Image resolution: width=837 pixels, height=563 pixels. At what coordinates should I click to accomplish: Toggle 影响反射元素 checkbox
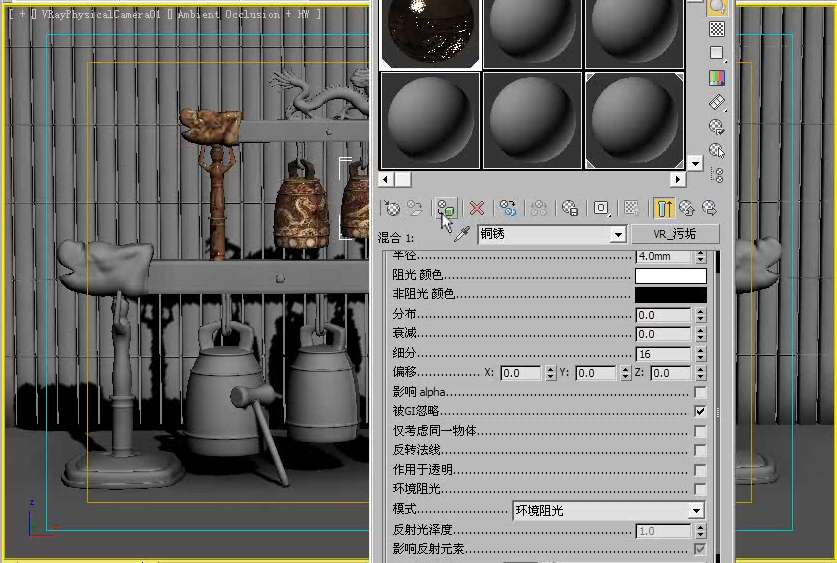click(700, 549)
